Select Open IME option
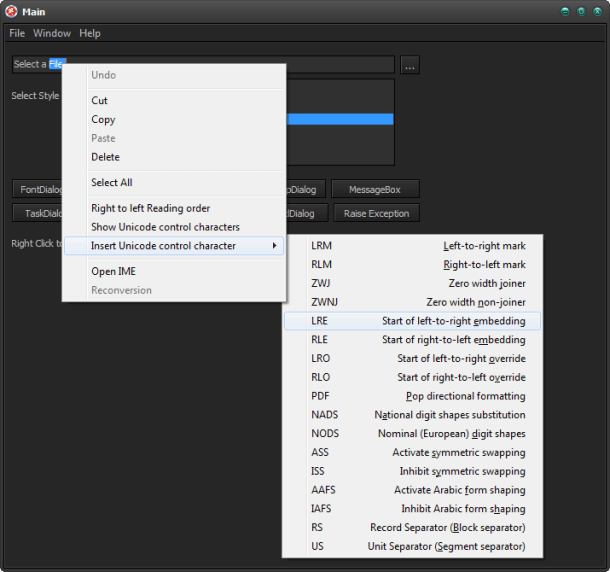Screen dimensions: 610x572 [113, 271]
